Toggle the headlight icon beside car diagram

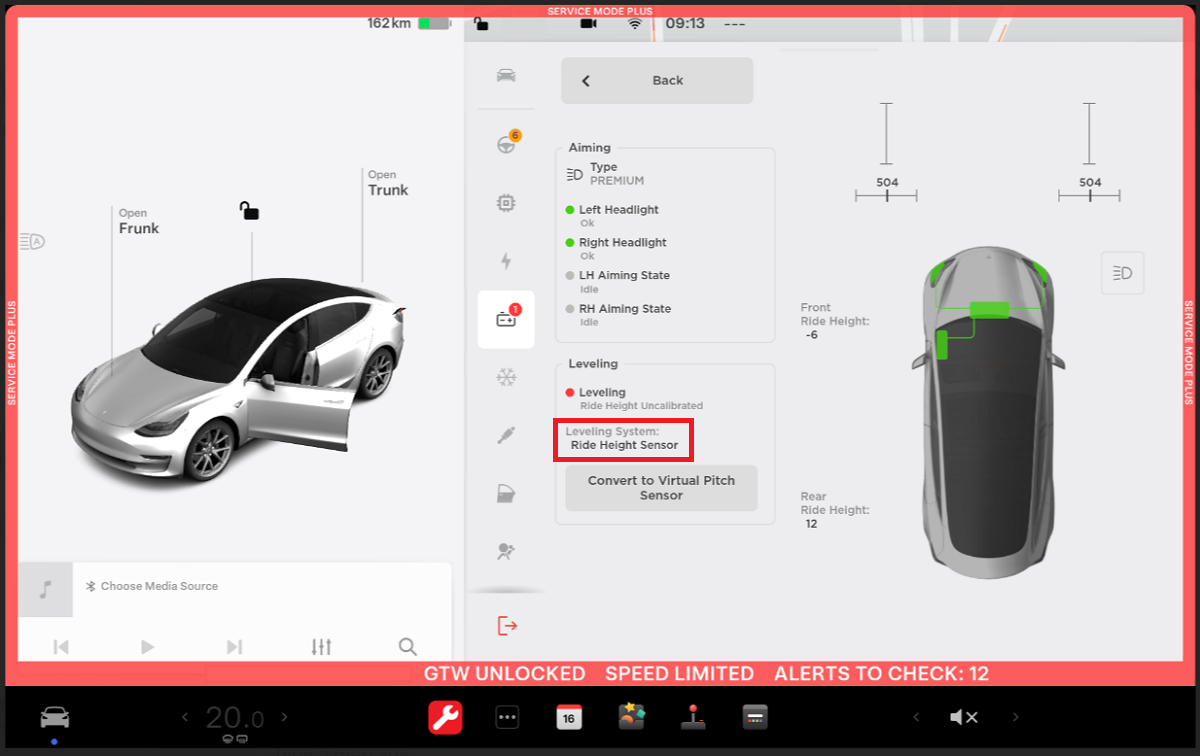coord(1122,273)
